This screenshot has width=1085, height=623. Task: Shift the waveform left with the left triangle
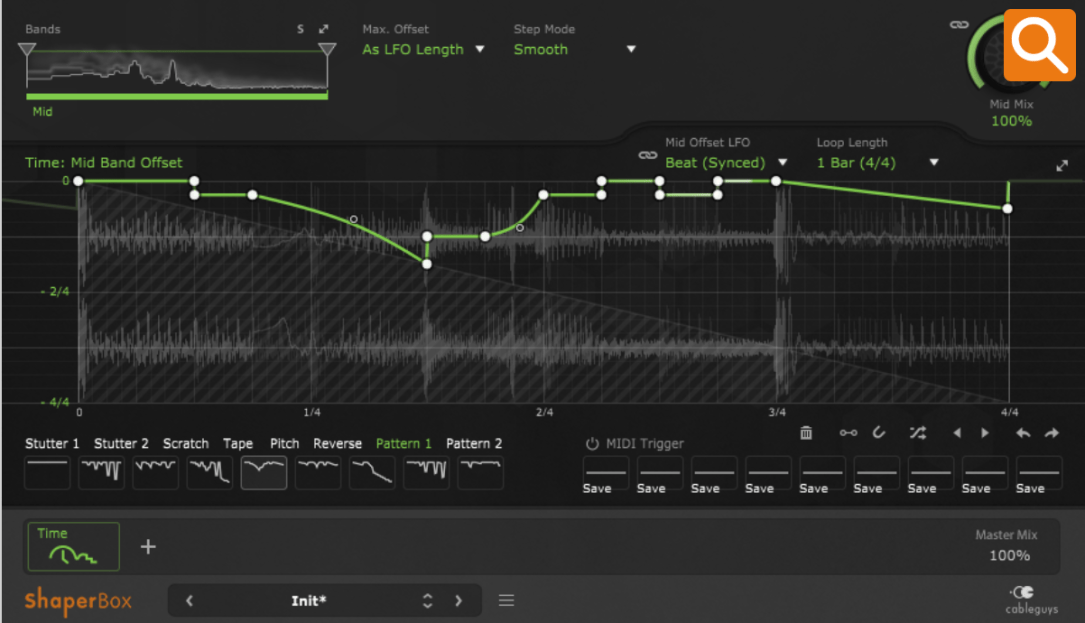pyautogui.click(x=957, y=433)
